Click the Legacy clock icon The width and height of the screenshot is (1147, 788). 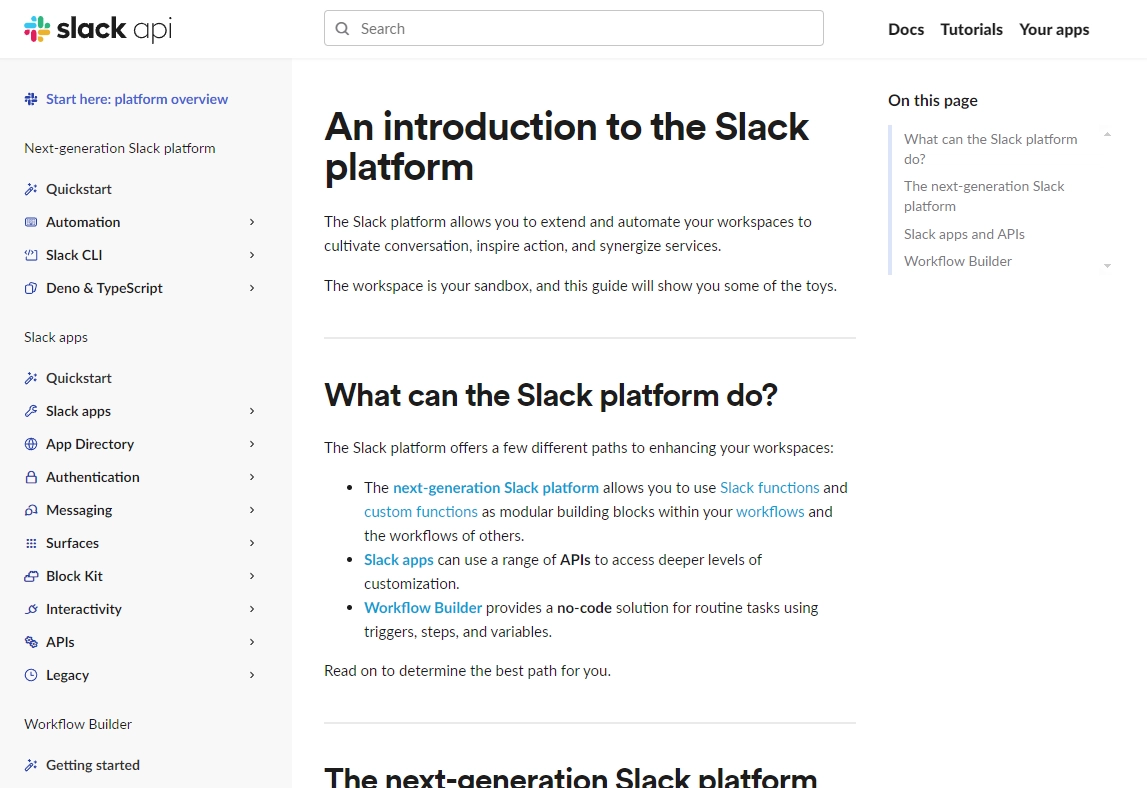31,675
